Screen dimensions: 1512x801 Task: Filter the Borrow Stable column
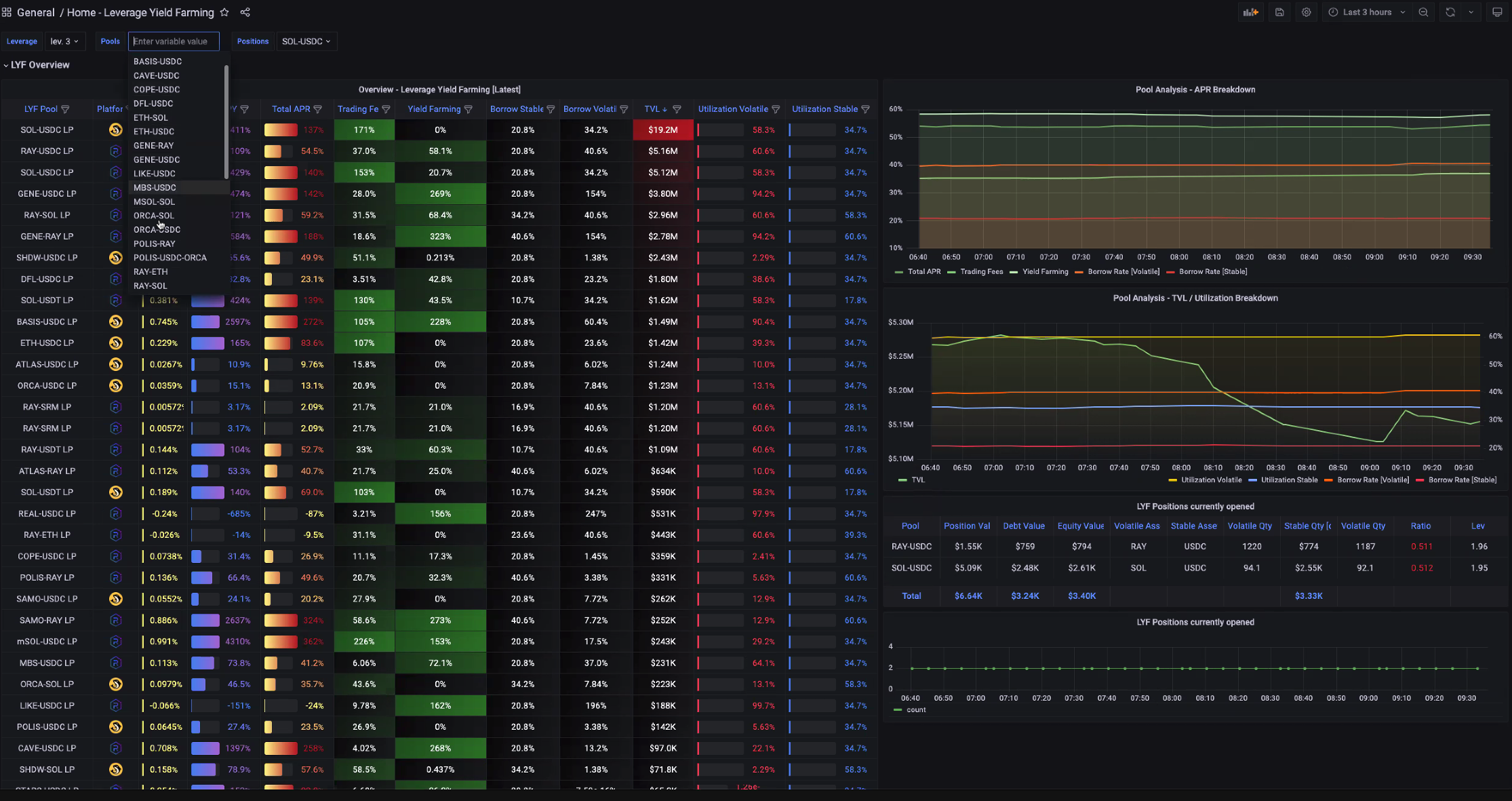pos(551,109)
